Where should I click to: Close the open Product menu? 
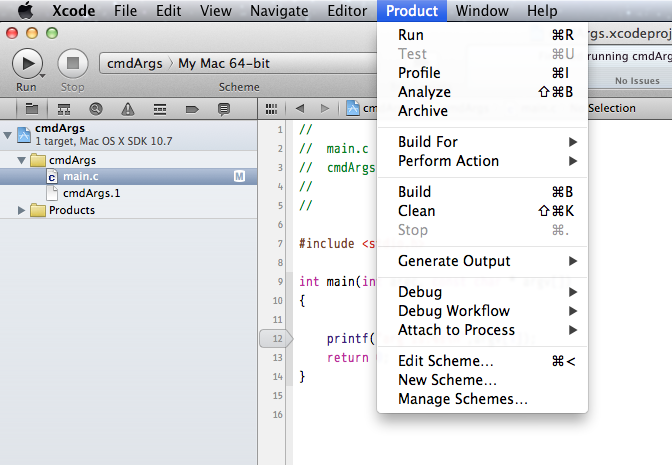tap(412, 11)
